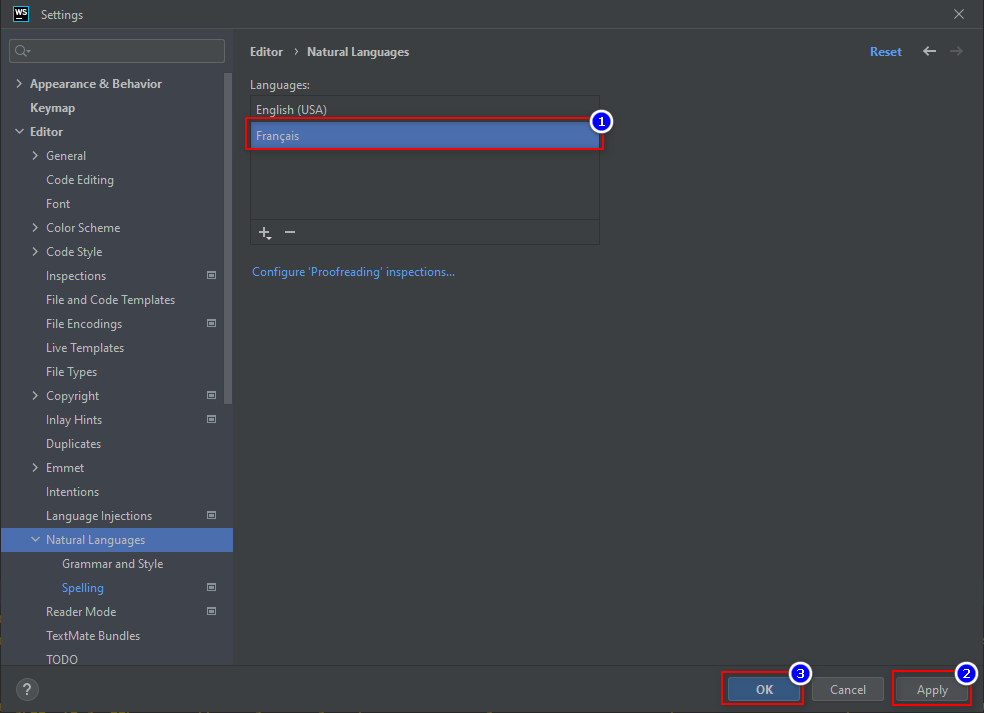
Task: Click project-level icon beside Language Injections
Action: (211, 515)
